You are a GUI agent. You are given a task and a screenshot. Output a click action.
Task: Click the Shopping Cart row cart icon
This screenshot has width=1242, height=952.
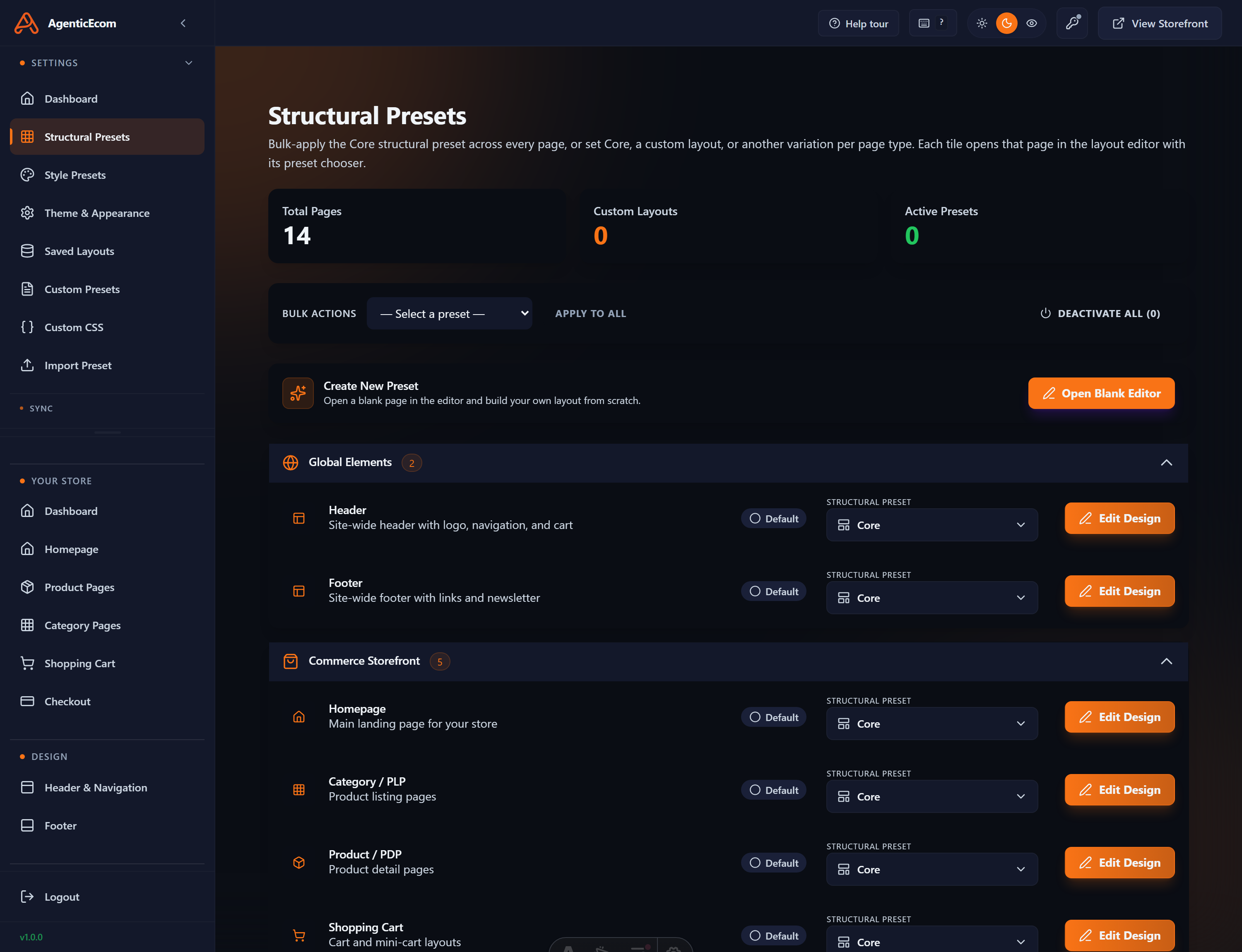(299, 935)
